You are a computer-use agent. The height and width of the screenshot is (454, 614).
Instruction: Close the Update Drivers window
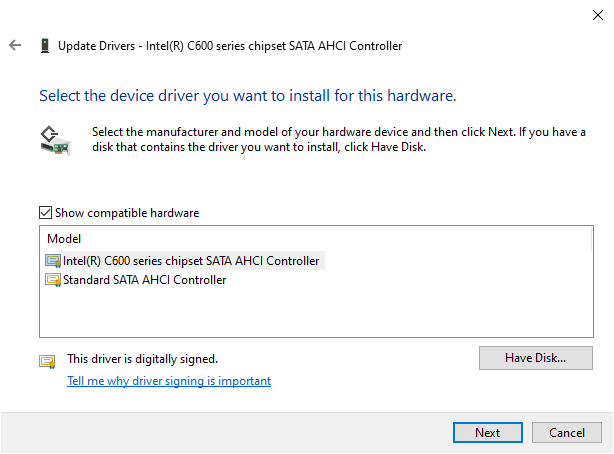598,15
